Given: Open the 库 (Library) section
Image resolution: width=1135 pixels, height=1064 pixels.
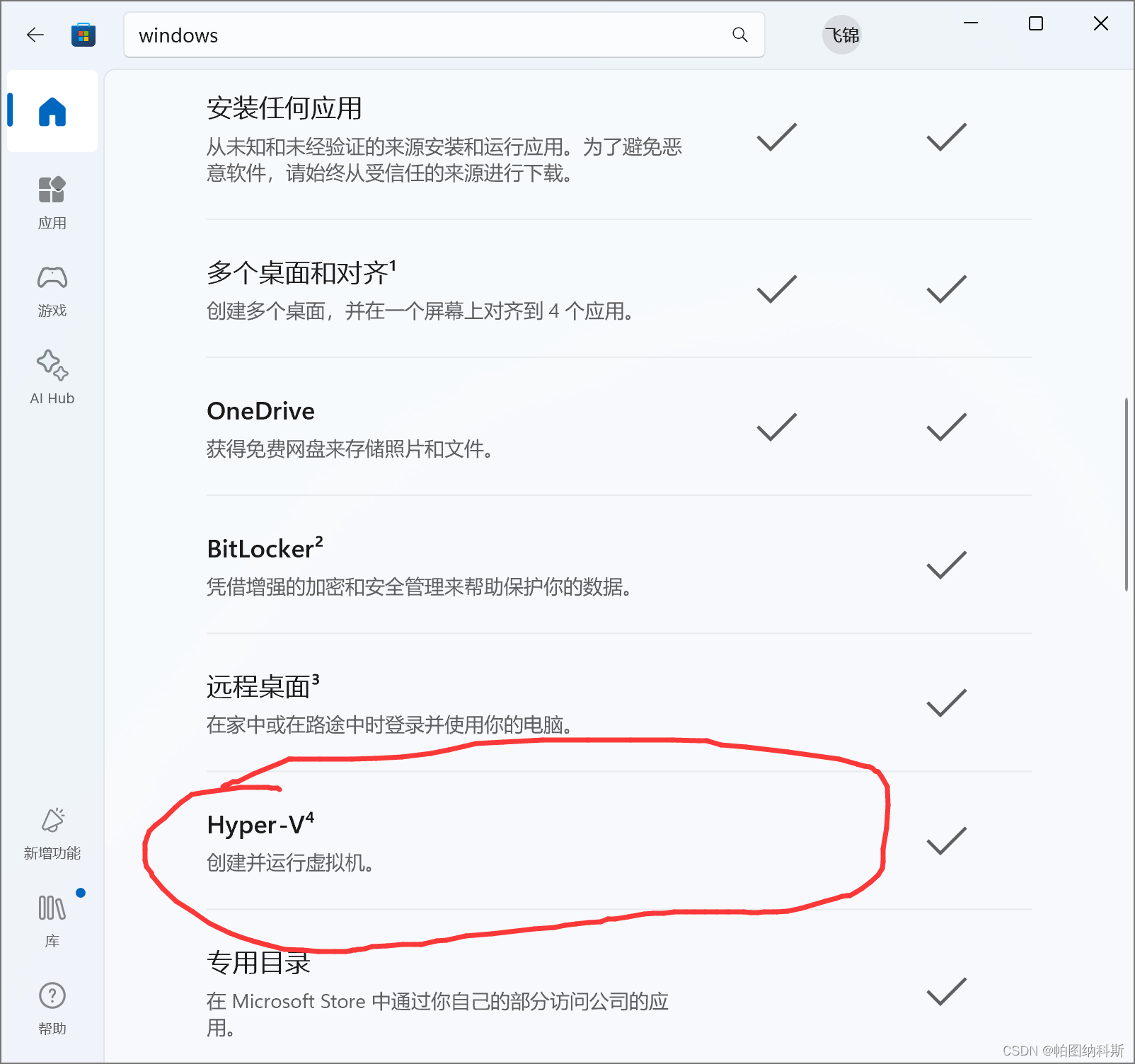Looking at the screenshot, I should point(52,921).
